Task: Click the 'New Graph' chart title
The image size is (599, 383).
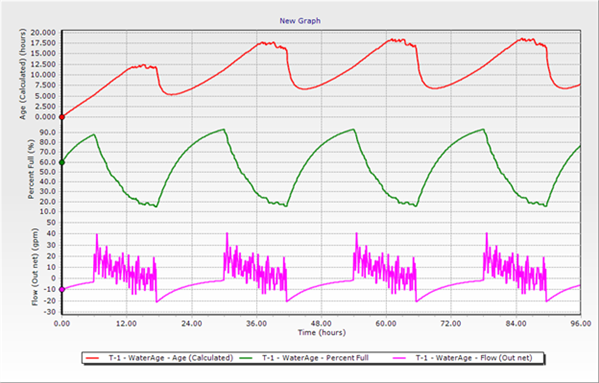Action: tap(300, 21)
